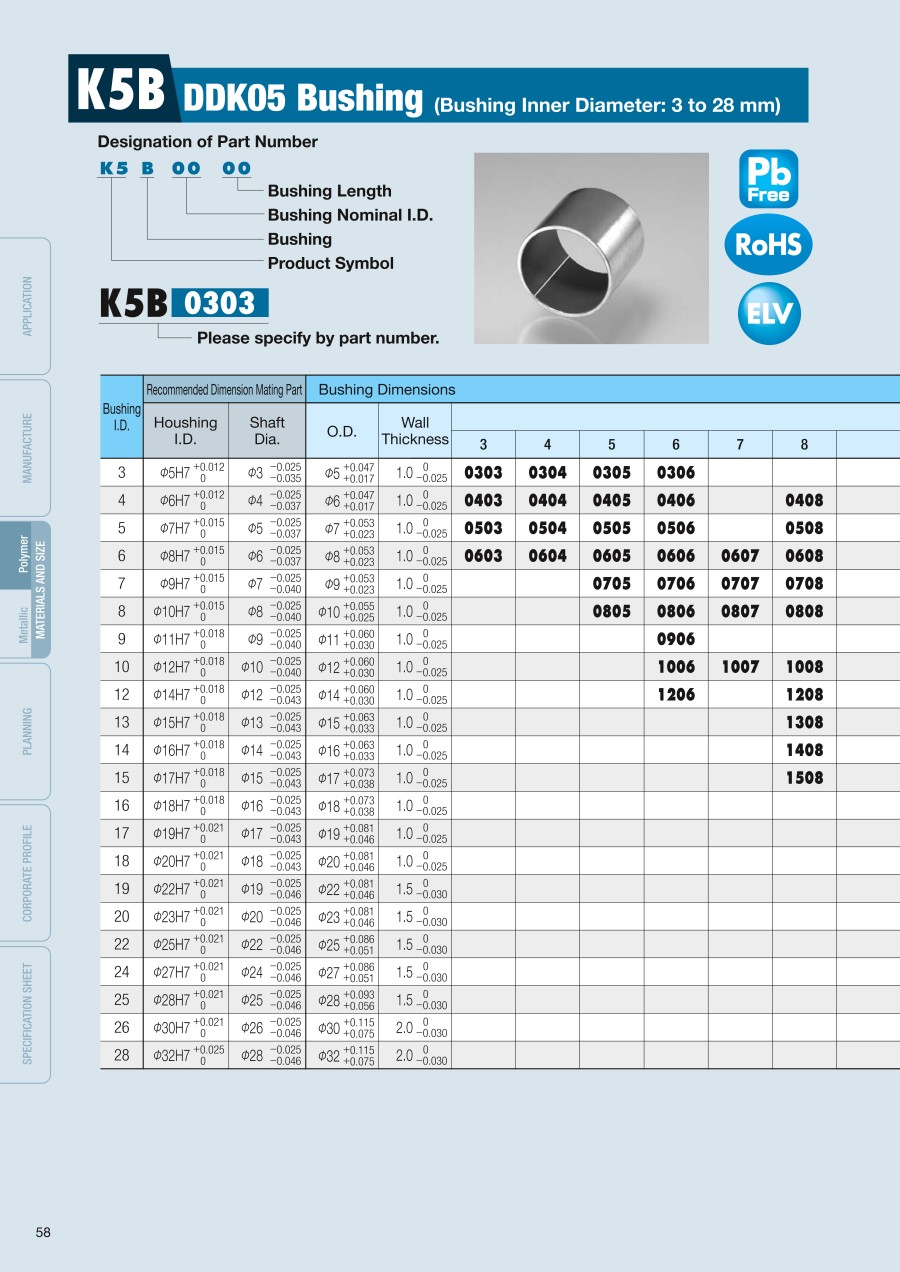The width and height of the screenshot is (900, 1272).
Task: Click the Pb Free badge icon
Action: 768,179
